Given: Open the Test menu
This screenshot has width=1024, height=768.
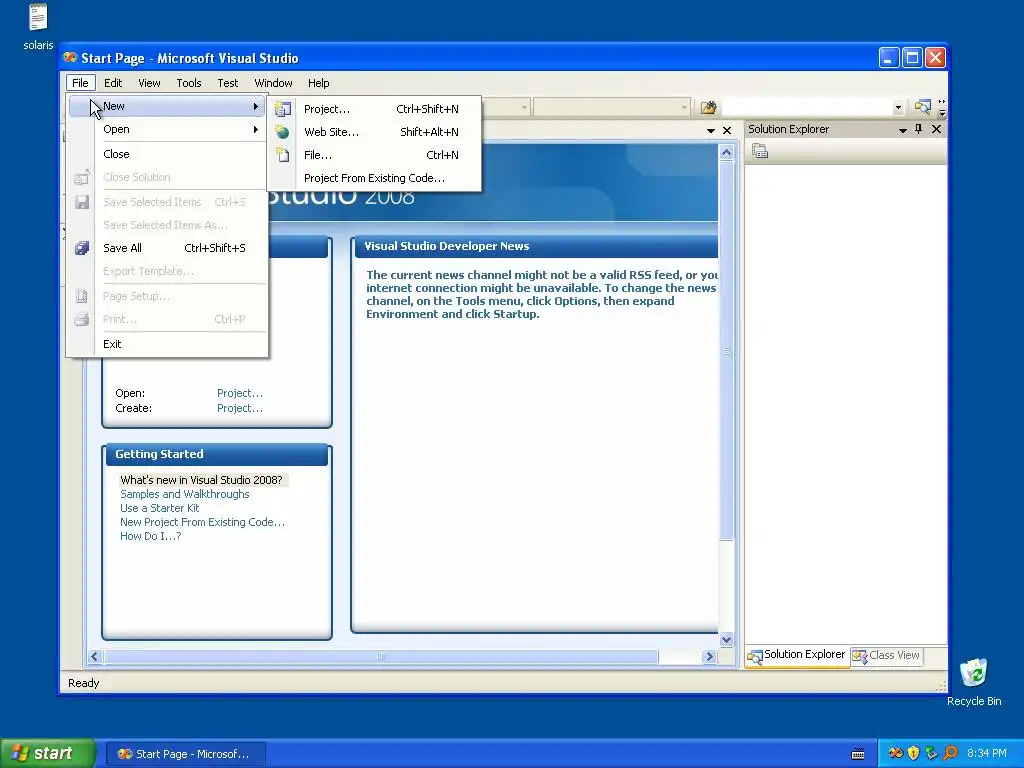Looking at the screenshot, I should 228,83.
